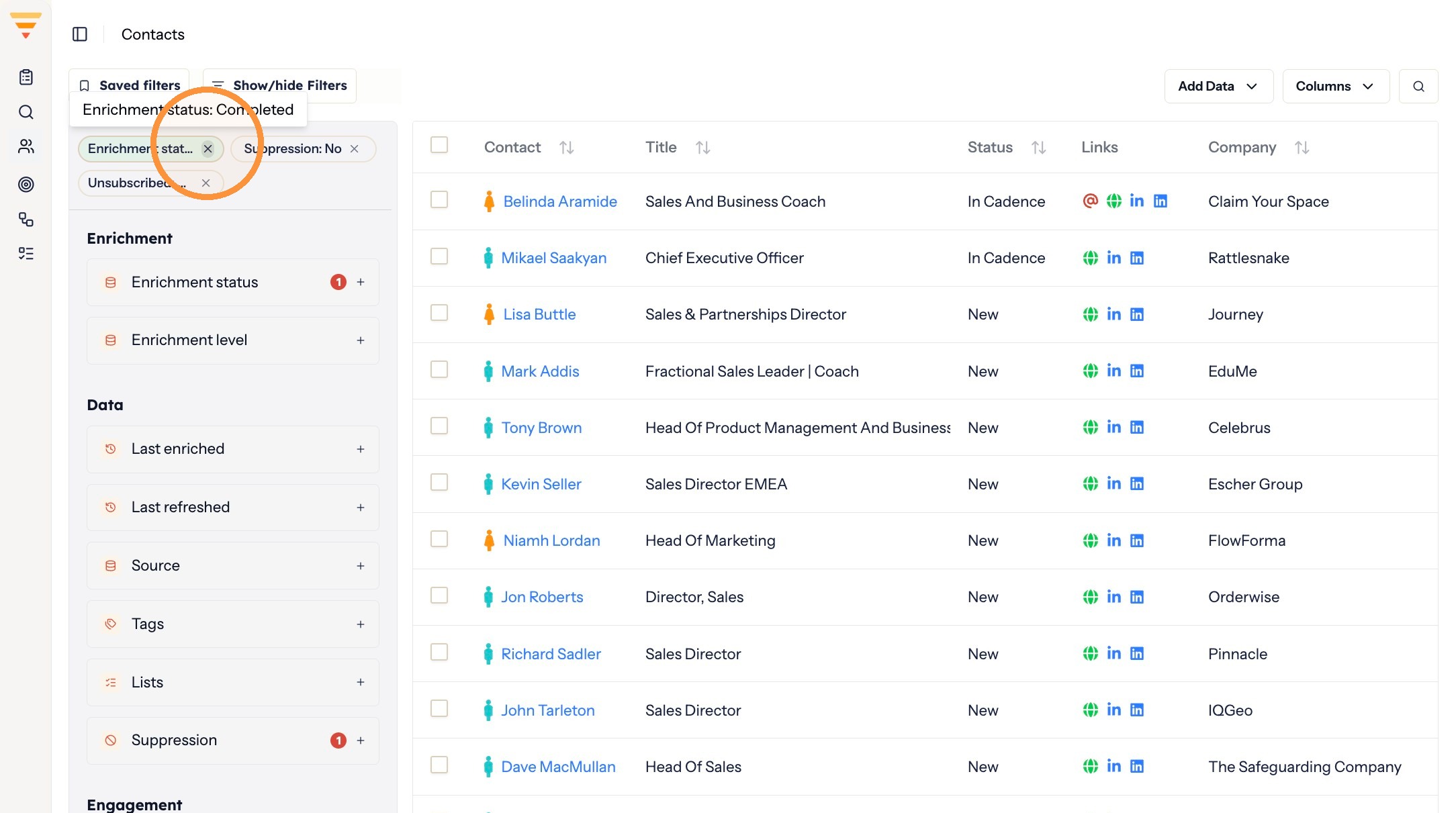
Task: Open Mark Addis's company LinkedIn square icon
Action: [x=1137, y=371]
